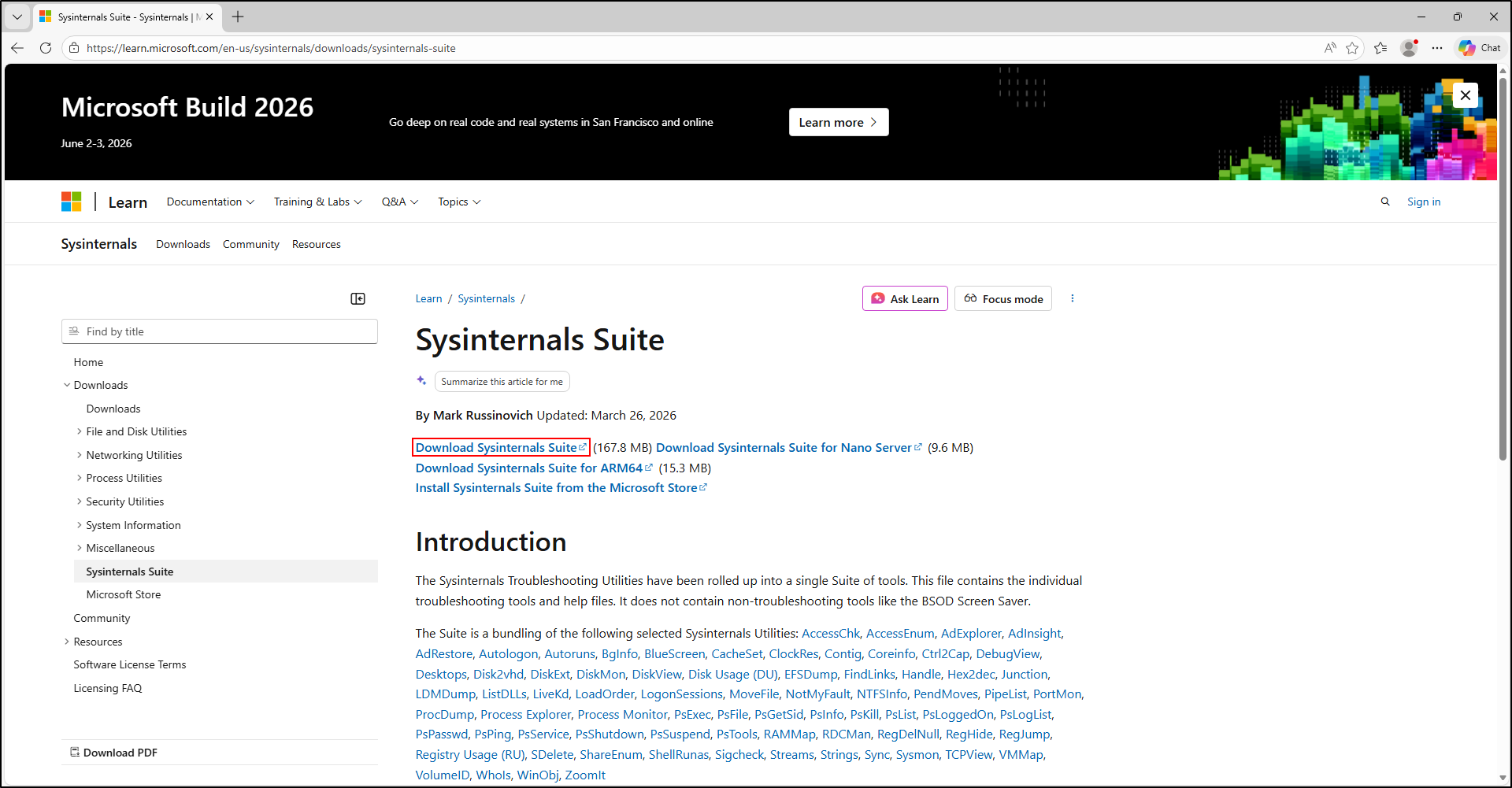Open Training & Labs dropdown

(x=318, y=202)
